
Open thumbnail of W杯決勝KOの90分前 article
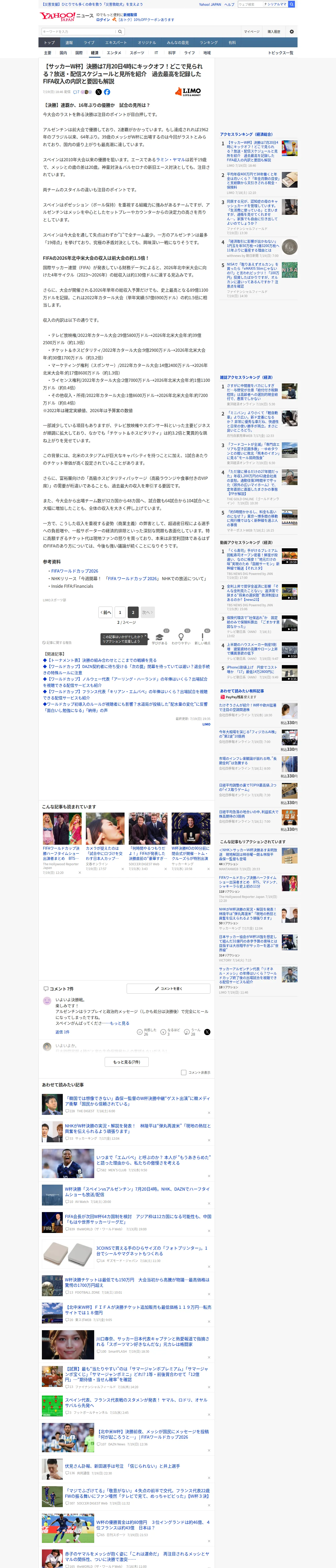(x=191, y=828)
